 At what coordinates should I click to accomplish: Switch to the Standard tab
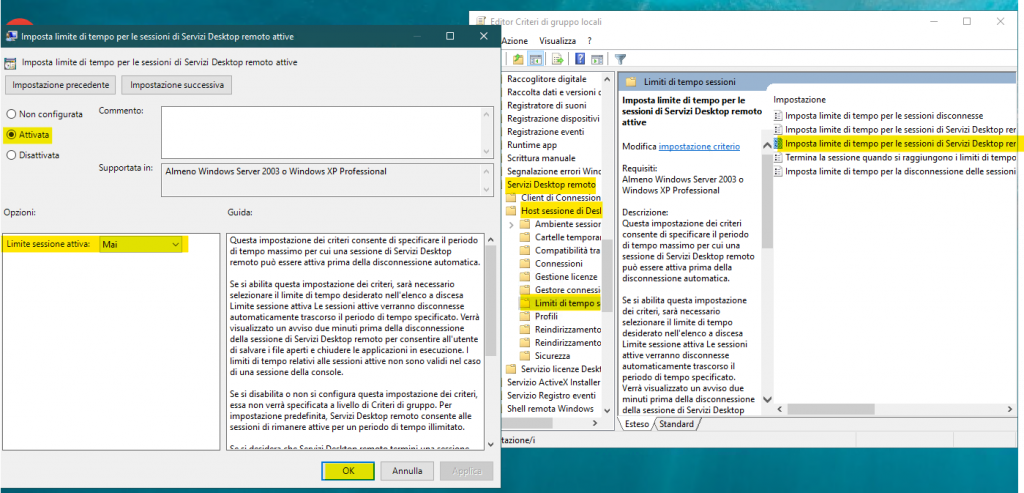(x=677, y=424)
